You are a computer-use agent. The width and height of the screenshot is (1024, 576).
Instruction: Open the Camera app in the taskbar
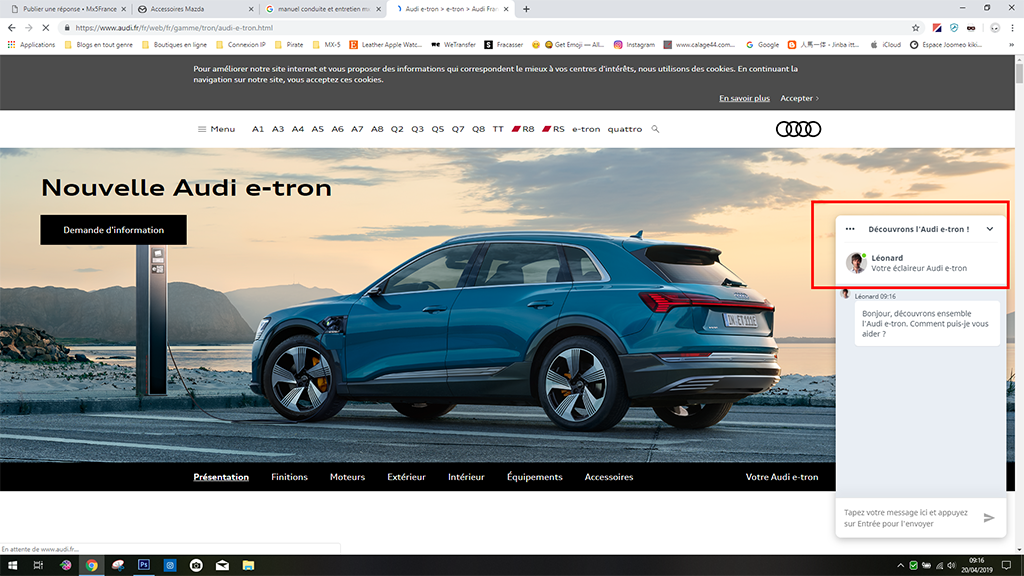[x=196, y=566]
